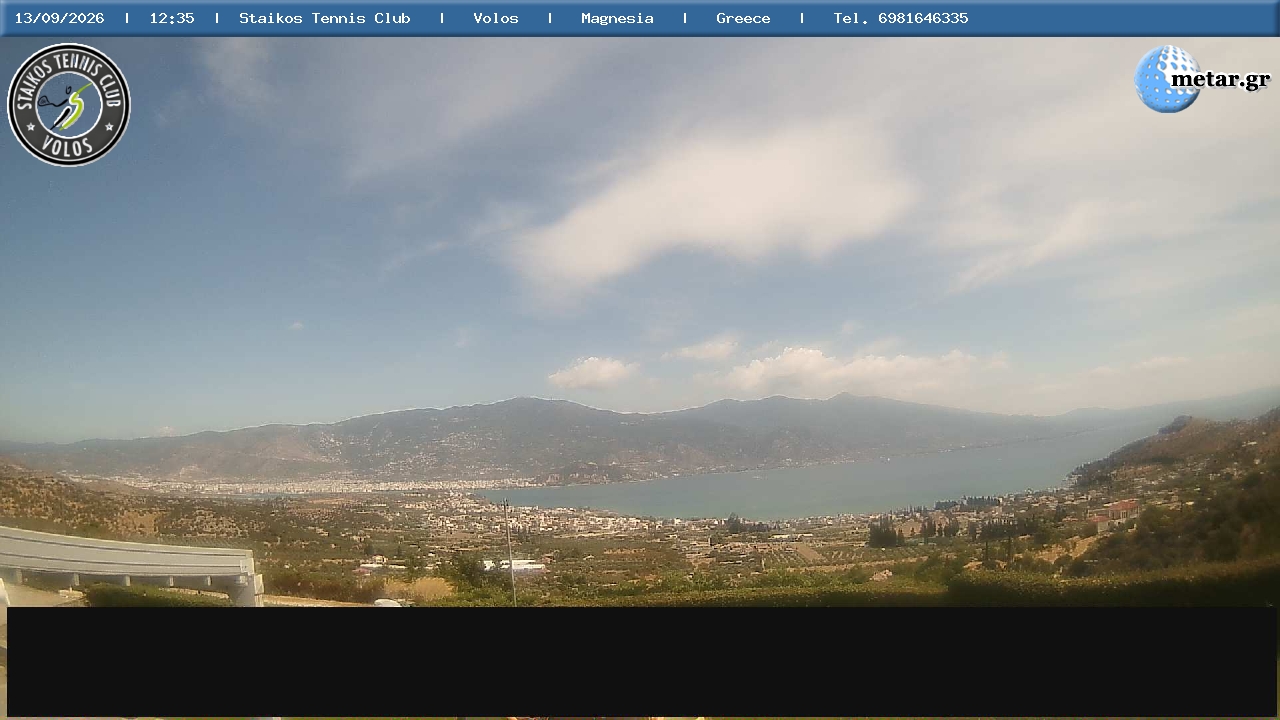Viewport: 1280px width, 720px height.
Task: Select the 12:35 timestamp in the header
Action: click(x=172, y=18)
